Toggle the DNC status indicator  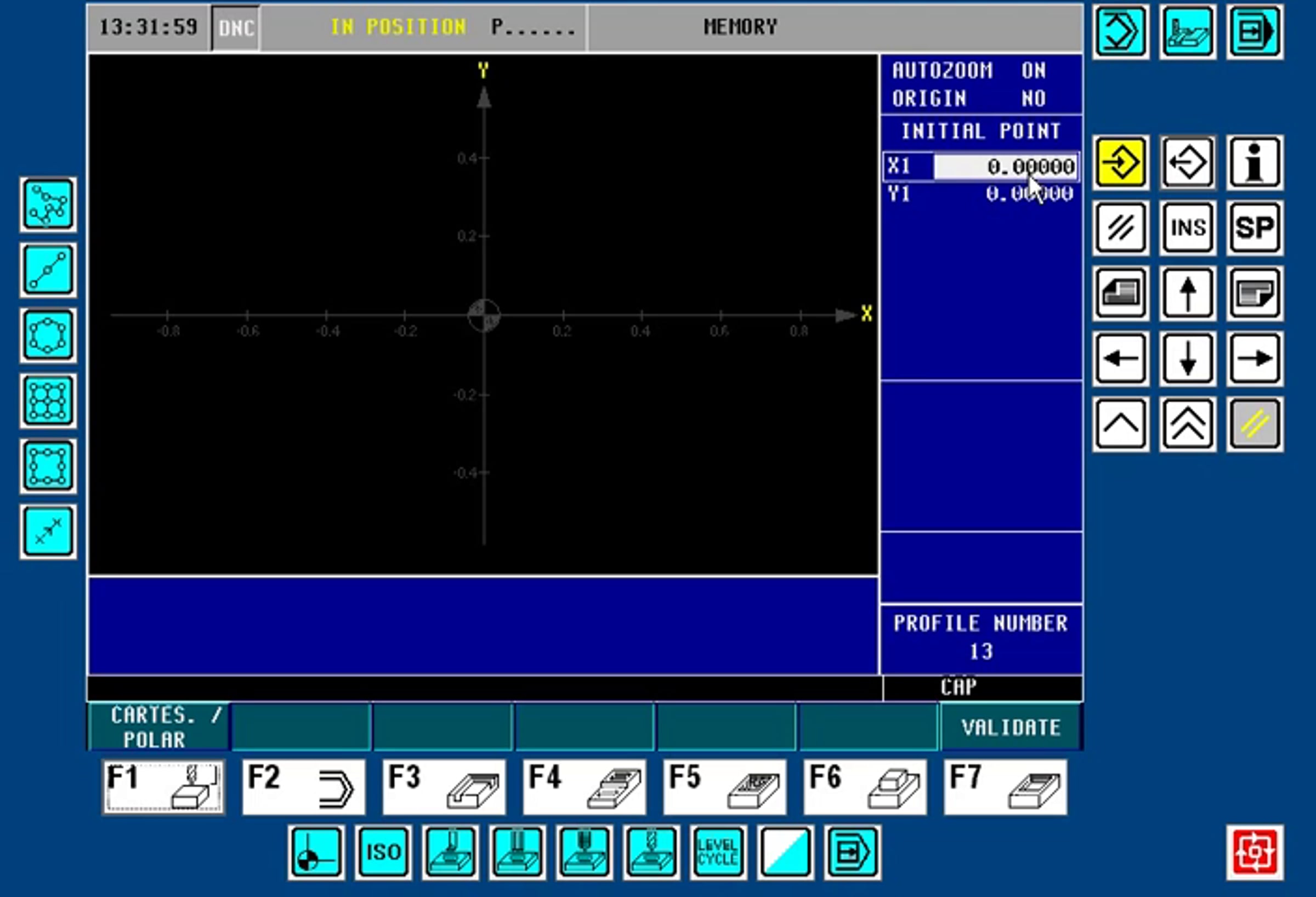[x=236, y=27]
